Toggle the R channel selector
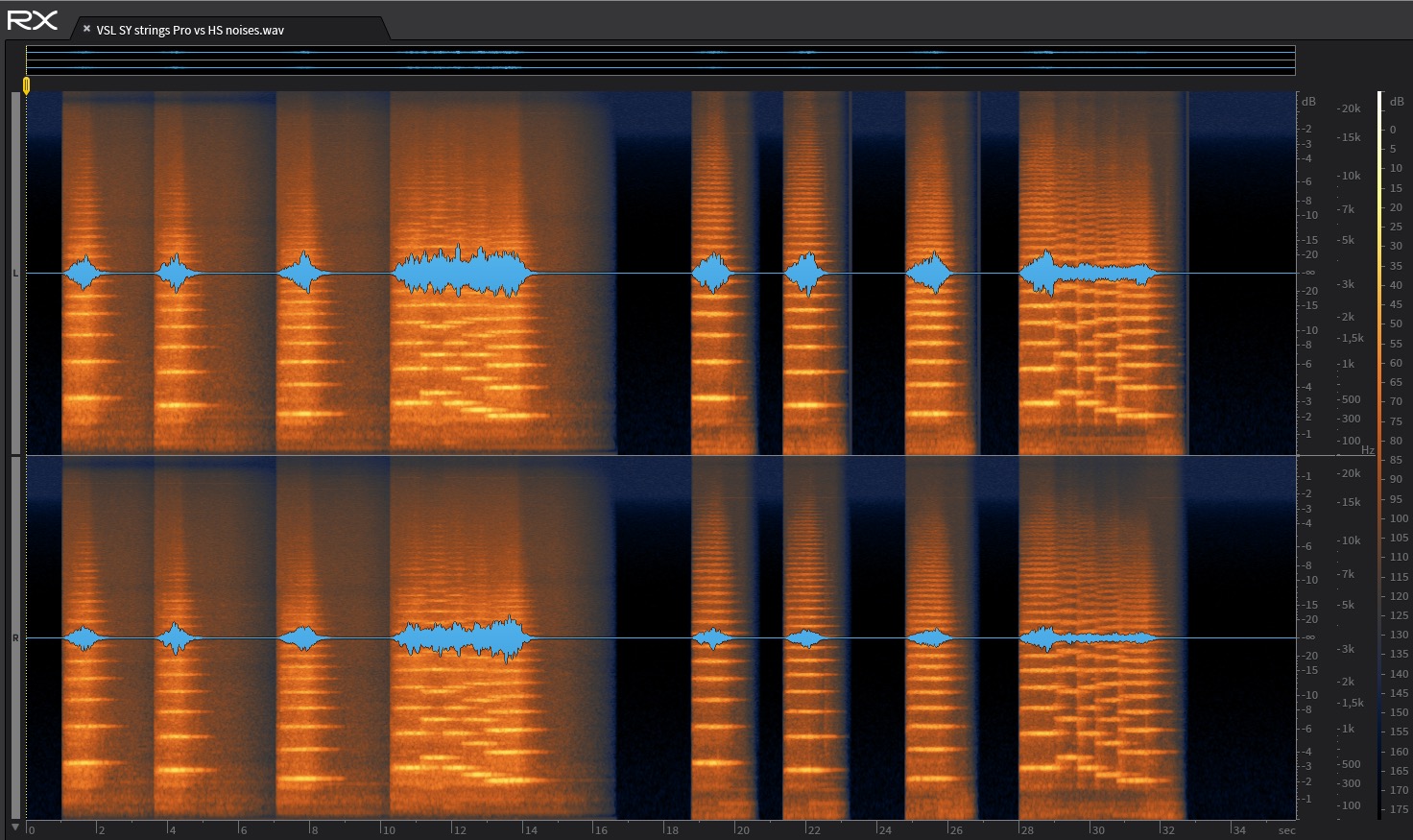This screenshot has height=840, width=1413. pos(15,638)
